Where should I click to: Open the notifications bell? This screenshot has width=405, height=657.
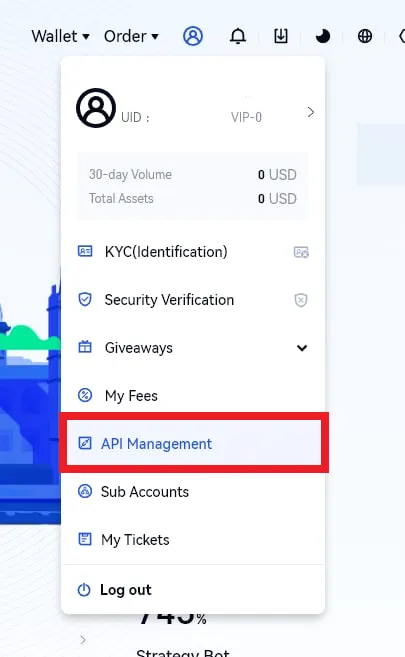pos(238,36)
